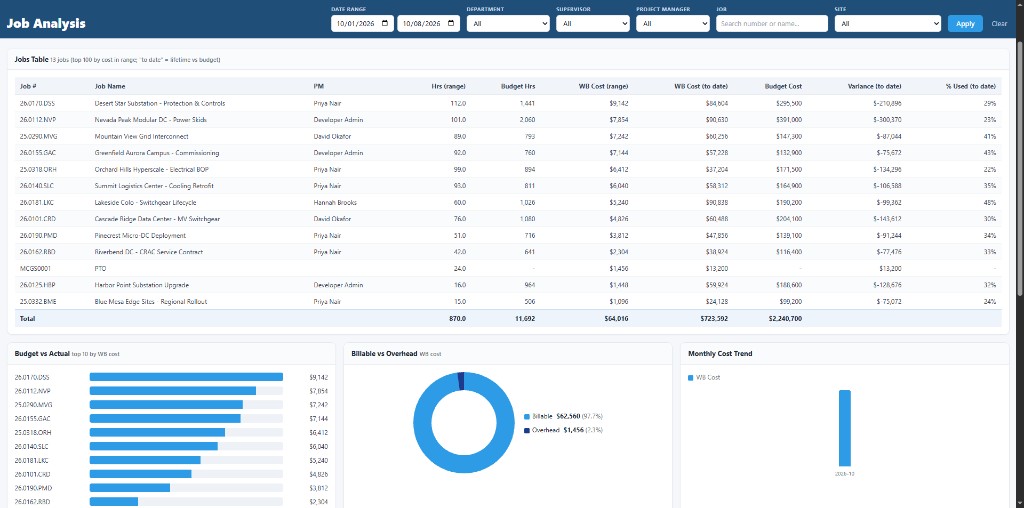Click the Job Analysis page title
1024x508 pixels.
click(46, 24)
